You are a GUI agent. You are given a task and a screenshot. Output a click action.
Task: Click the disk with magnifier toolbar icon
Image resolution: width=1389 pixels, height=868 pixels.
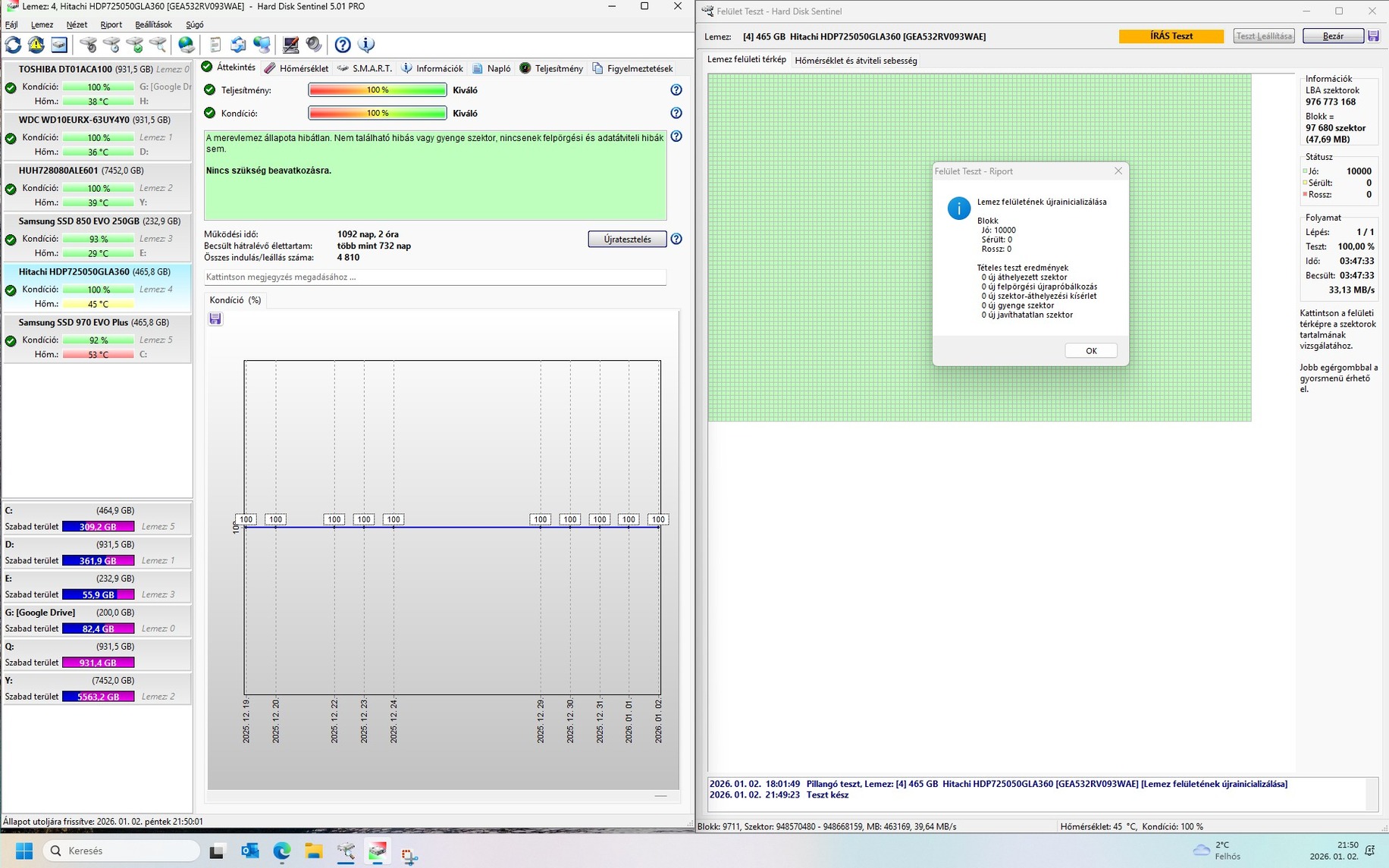click(x=158, y=45)
